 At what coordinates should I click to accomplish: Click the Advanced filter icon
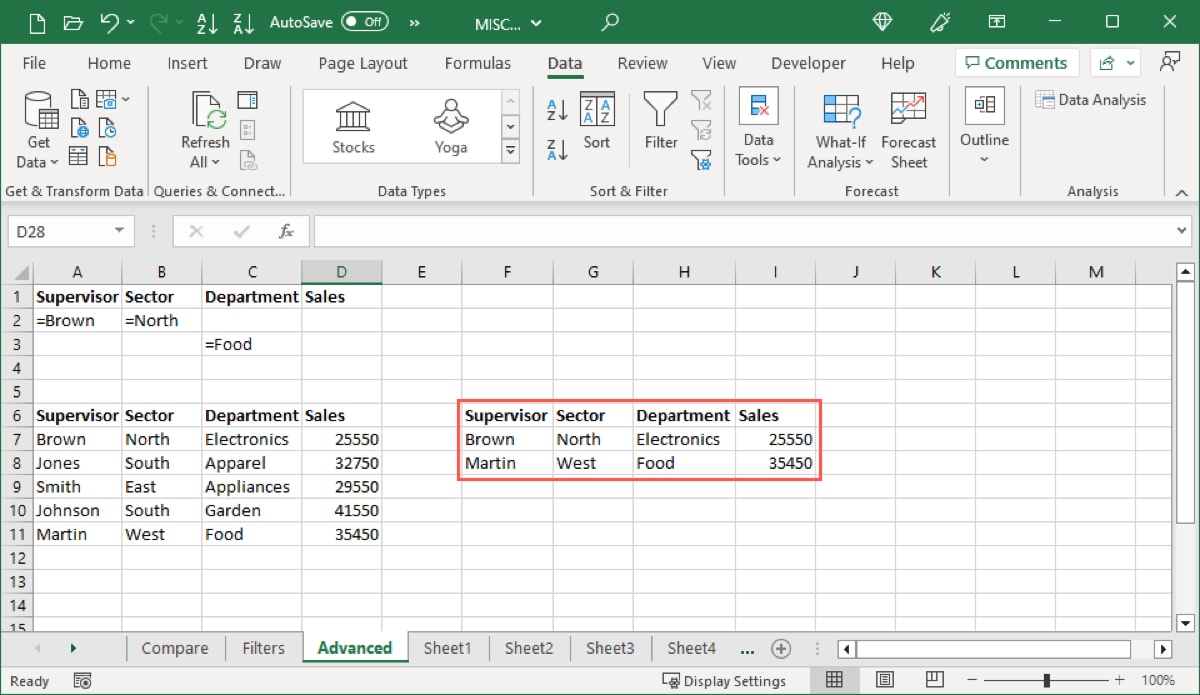[702, 160]
